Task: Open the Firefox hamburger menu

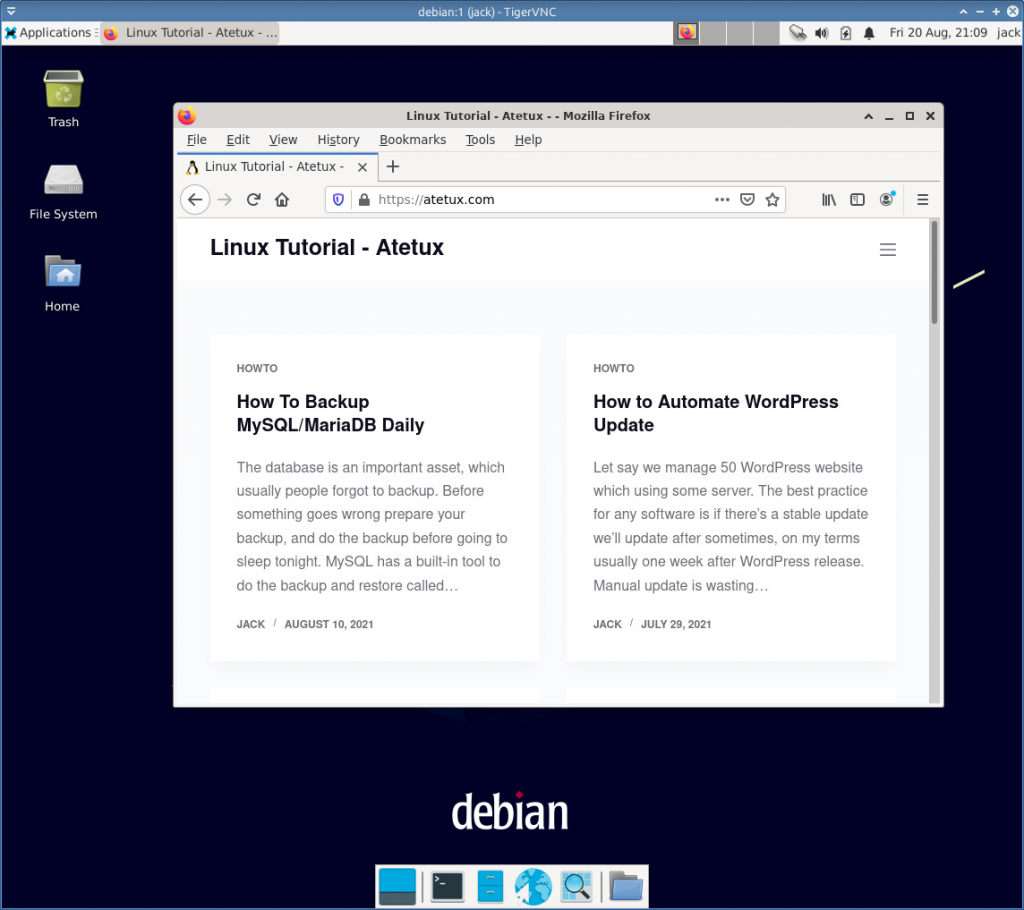Action: [922, 199]
